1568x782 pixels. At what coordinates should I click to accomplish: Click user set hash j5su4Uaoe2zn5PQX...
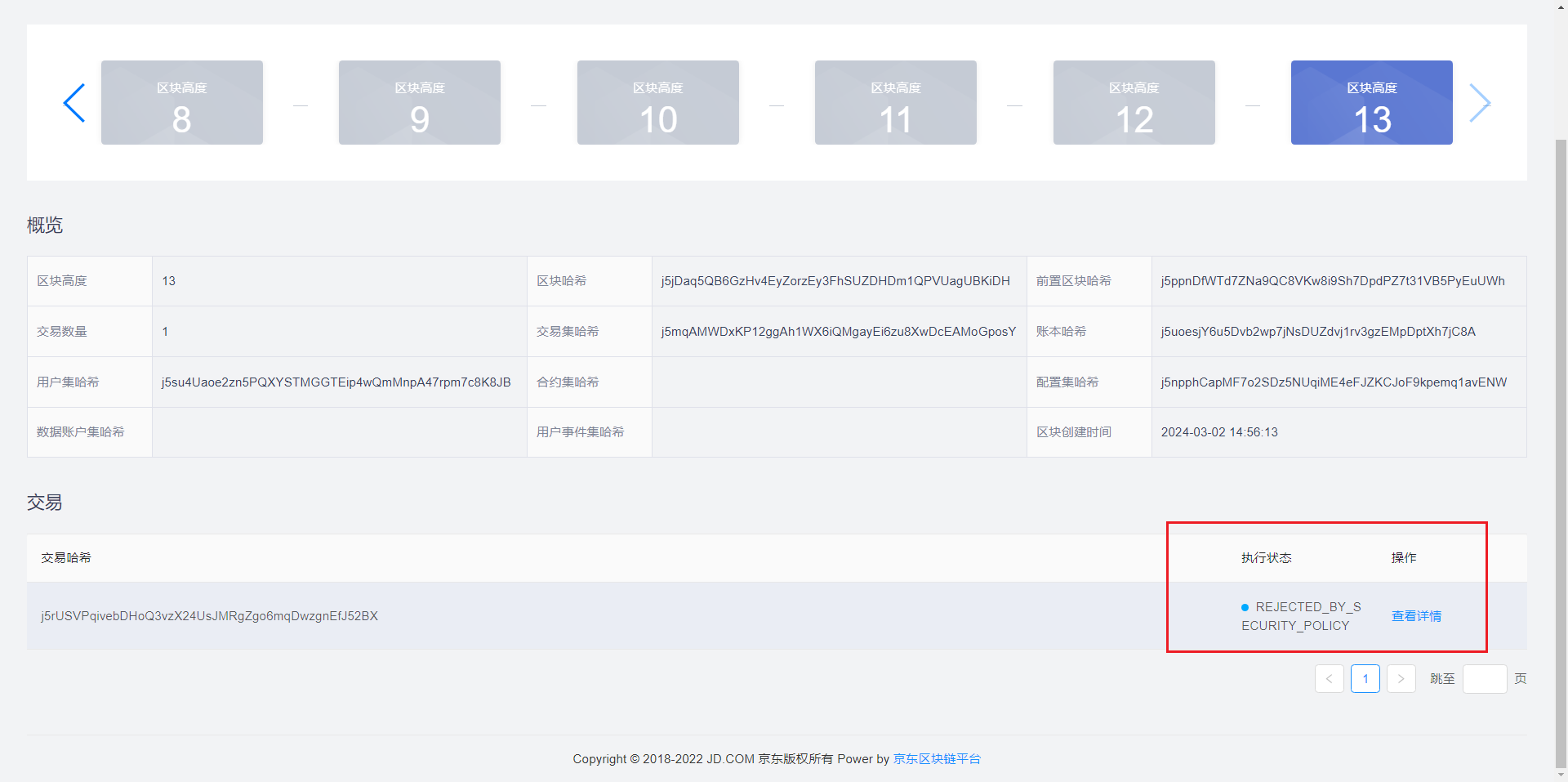(x=336, y=382)
